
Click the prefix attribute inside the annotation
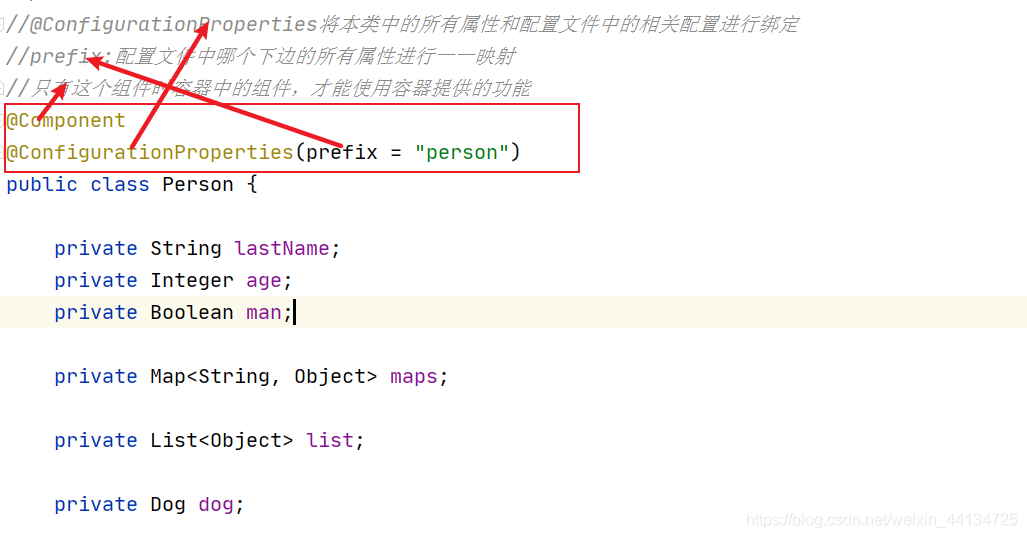pos(342,153)
